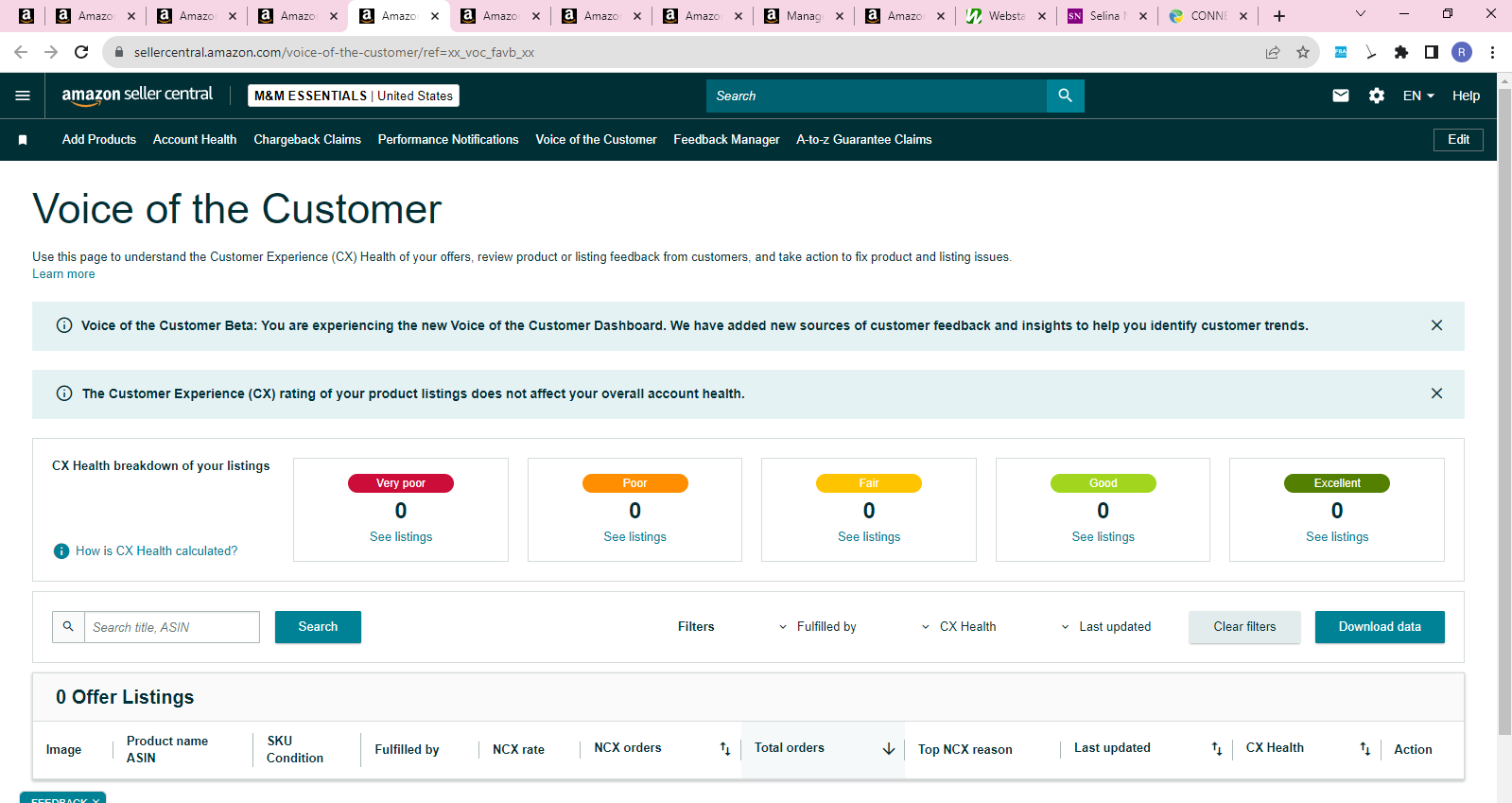1512x803 pixels.
Task: See listings under Good
Action: click(1103, 536)
